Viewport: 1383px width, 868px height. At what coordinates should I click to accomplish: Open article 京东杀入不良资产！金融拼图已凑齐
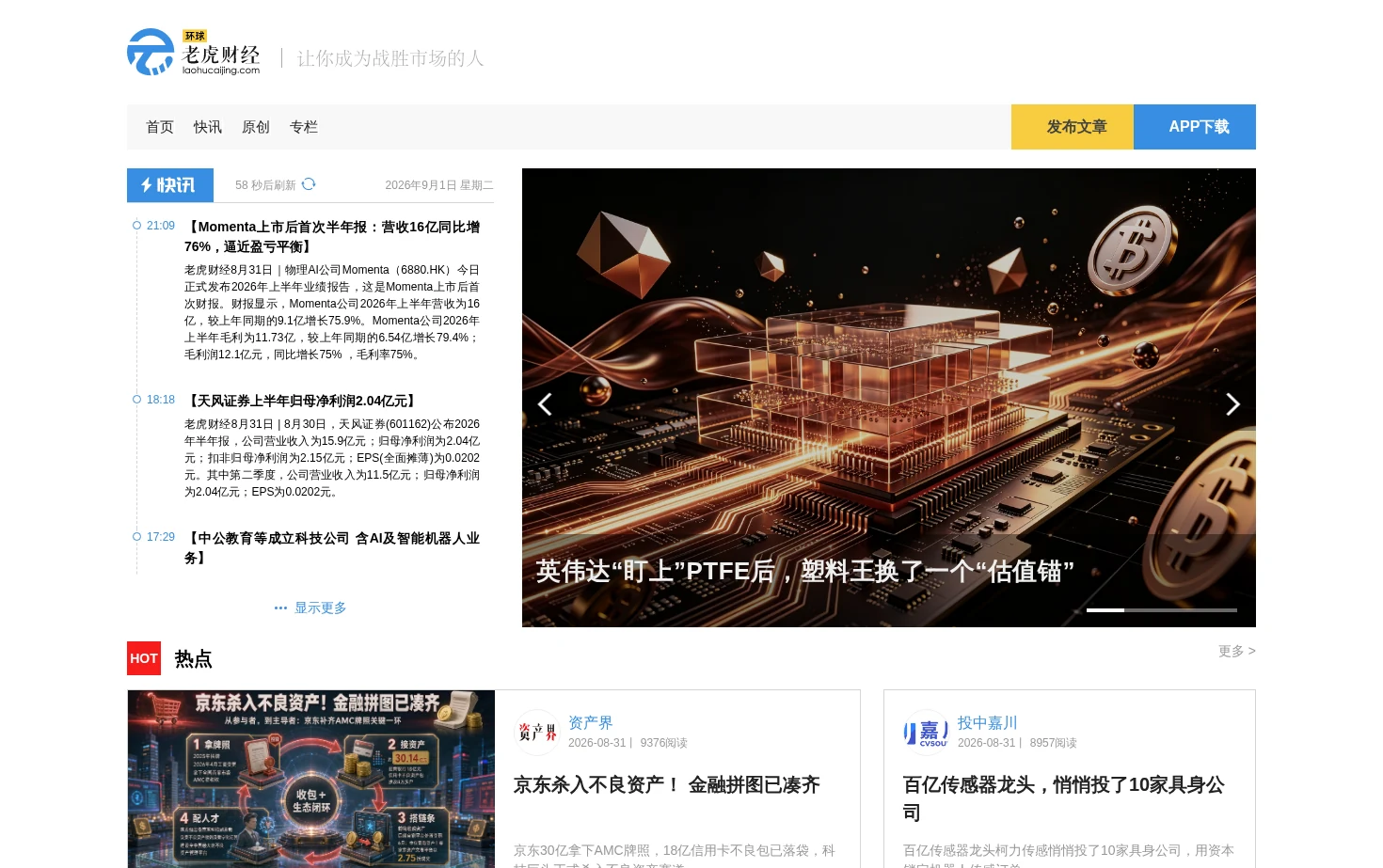[x=667, y=785]
